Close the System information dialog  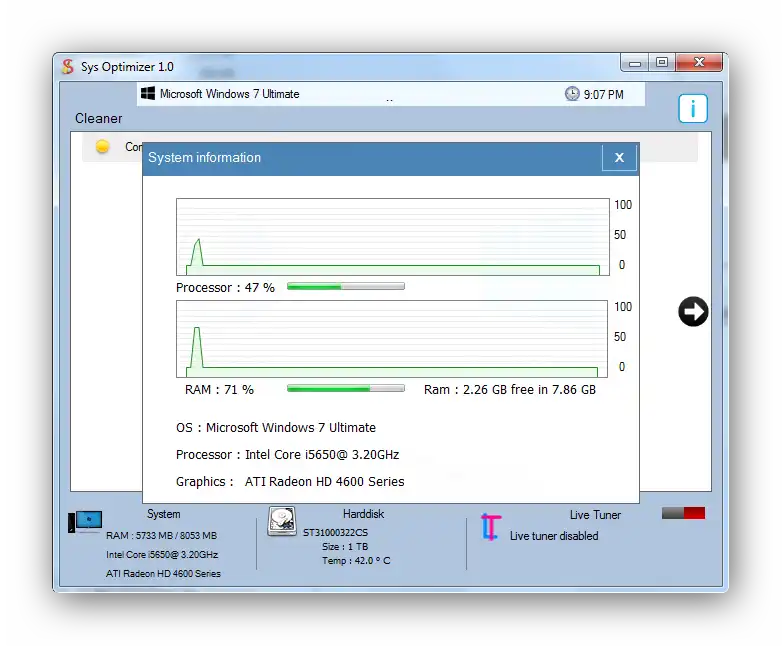click(619, 158)
